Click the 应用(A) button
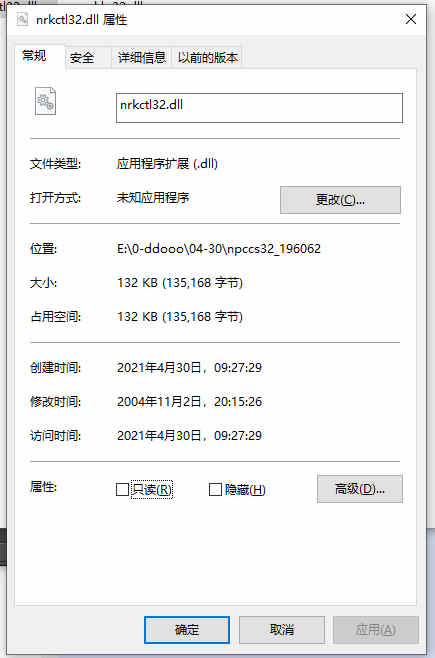 (376, 629)
